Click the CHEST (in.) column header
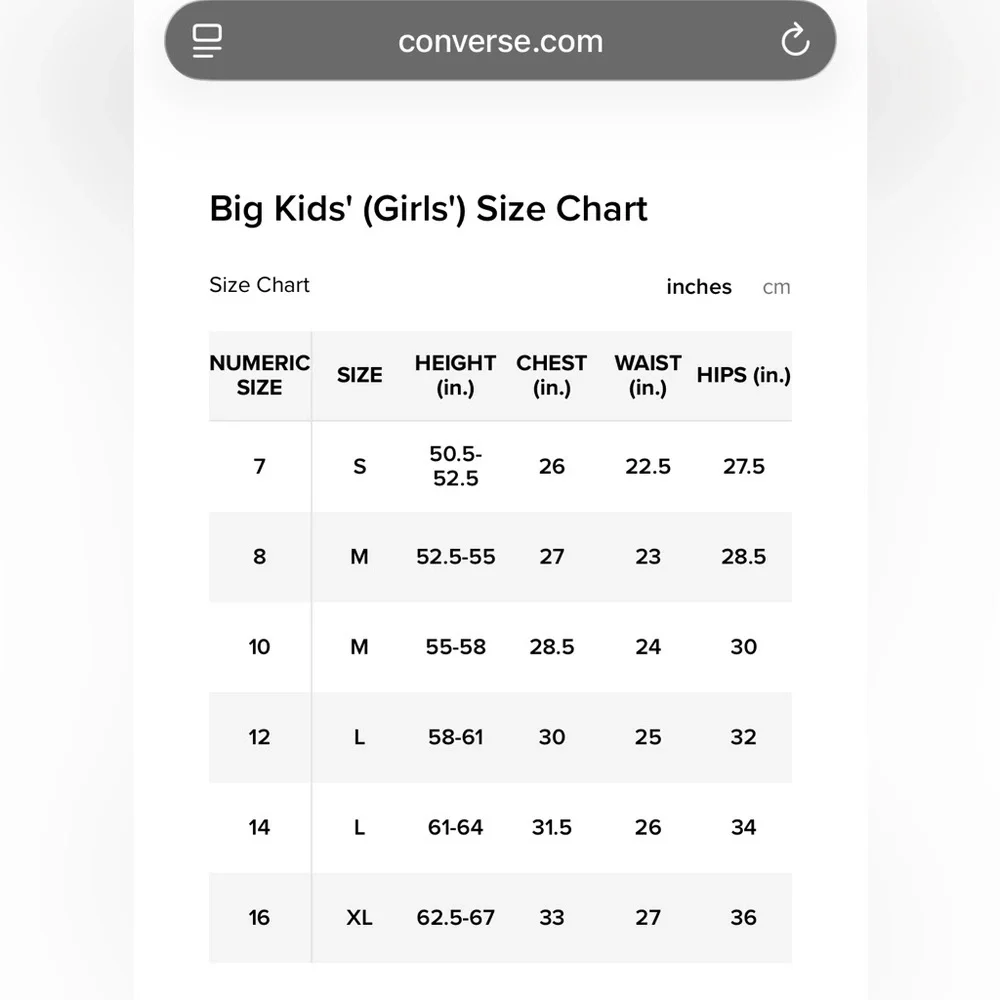1000x1000 pixels. click(552, 375)
